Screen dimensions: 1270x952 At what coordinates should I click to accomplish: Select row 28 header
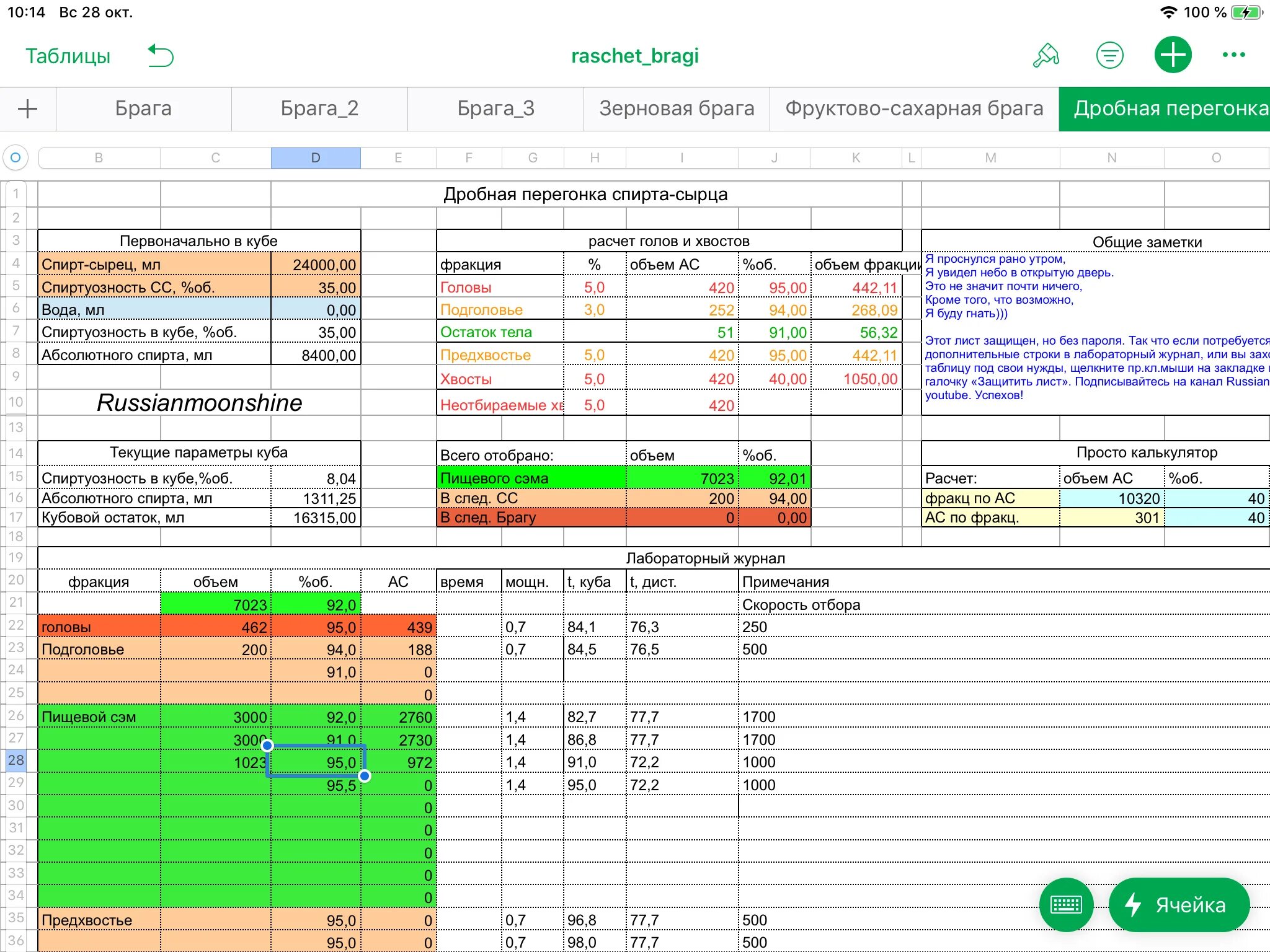pos(16,760)
